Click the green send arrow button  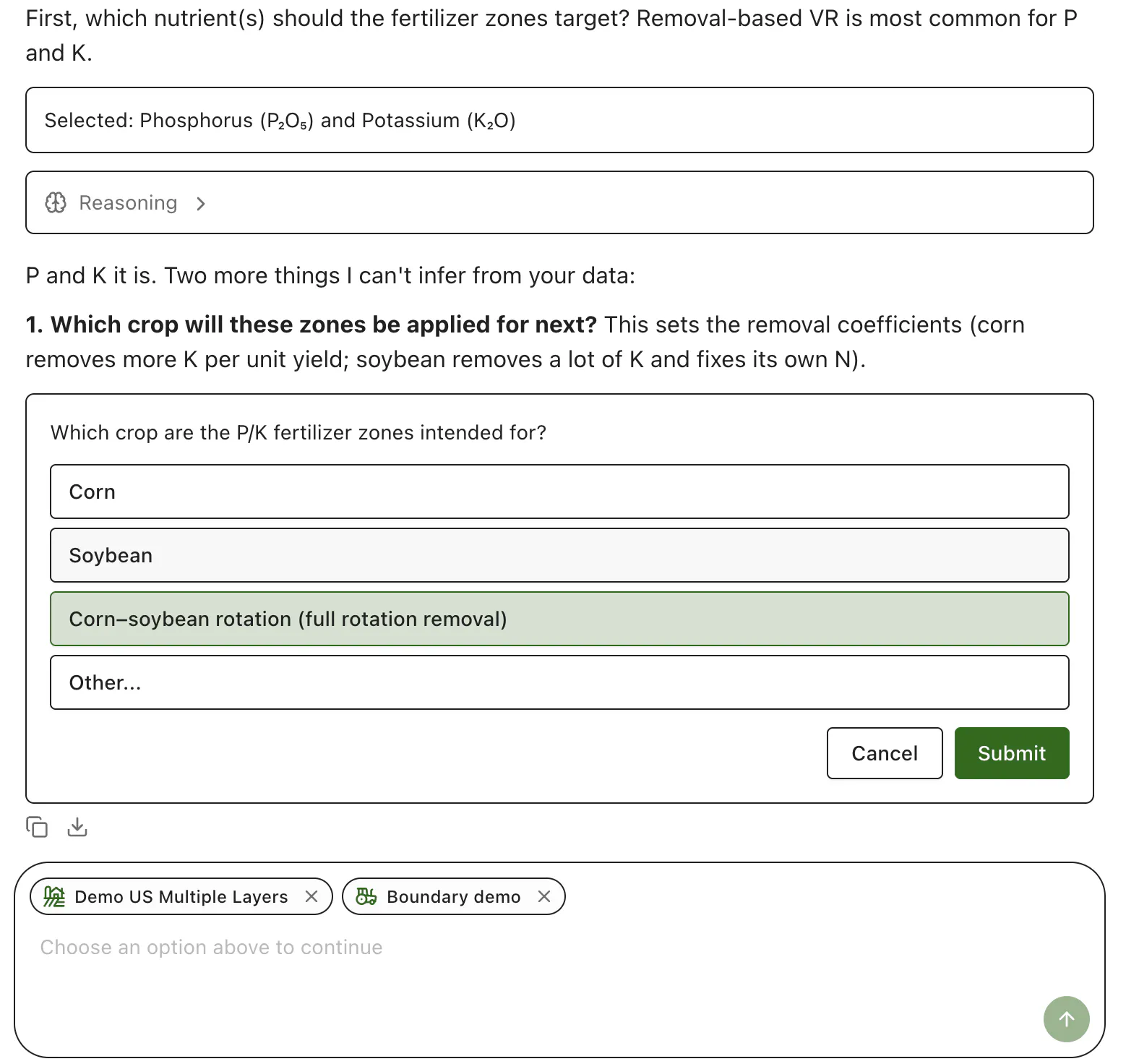1066,1019
